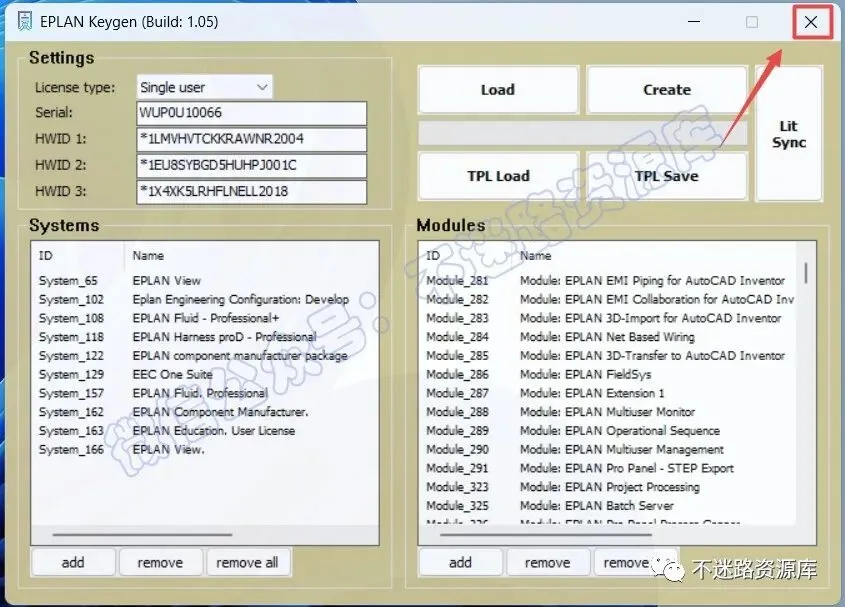Select the System_102 row
The width and height of the screenshot is (845, 607).
point(205,300)
